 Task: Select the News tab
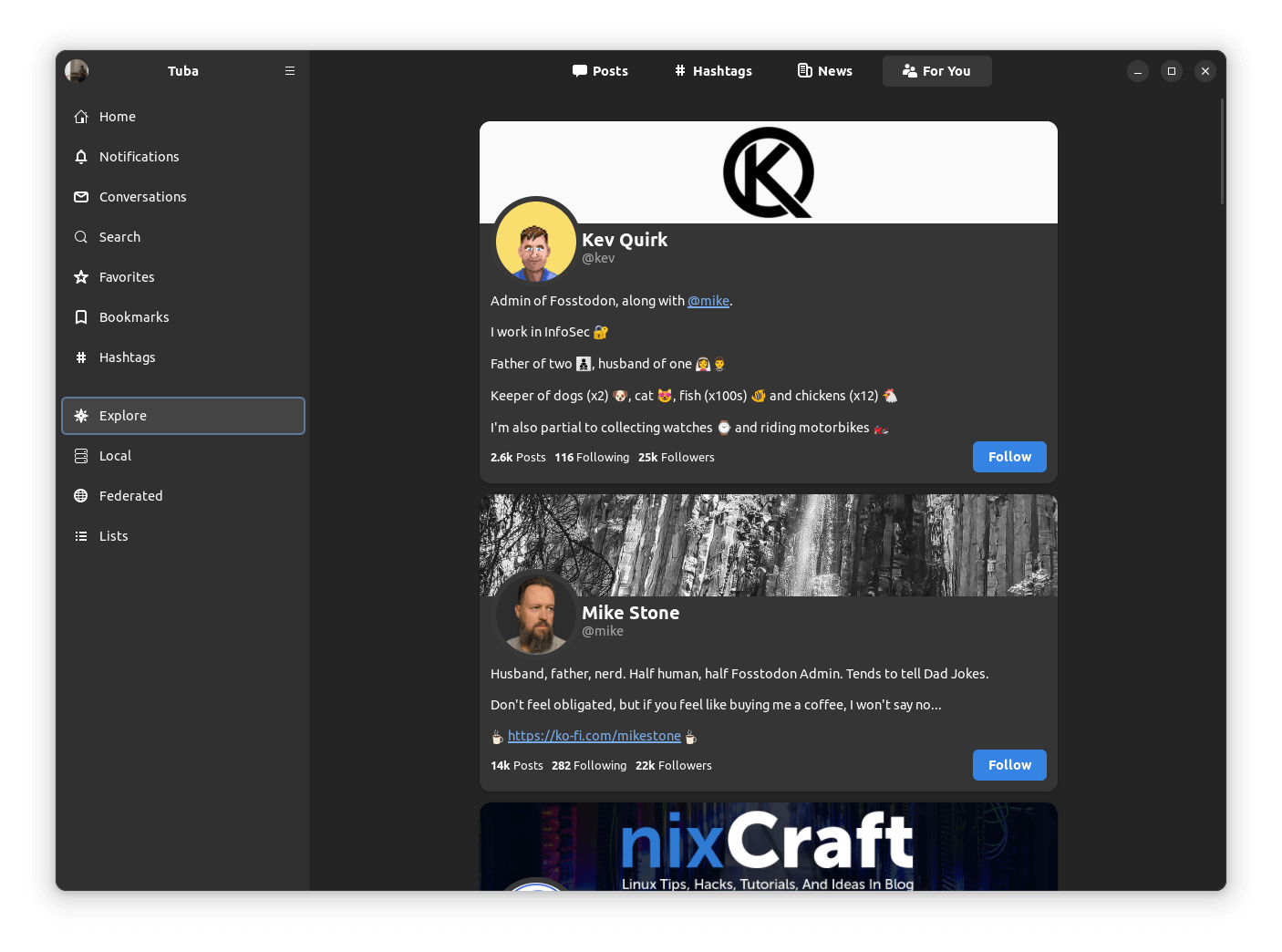[825, 71]
